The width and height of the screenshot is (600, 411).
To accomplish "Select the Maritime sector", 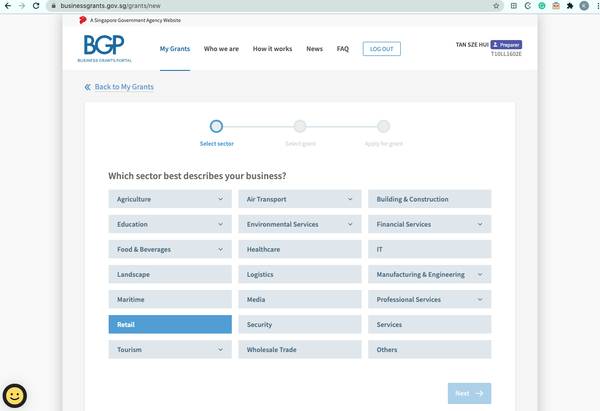I will coord(170,299).
